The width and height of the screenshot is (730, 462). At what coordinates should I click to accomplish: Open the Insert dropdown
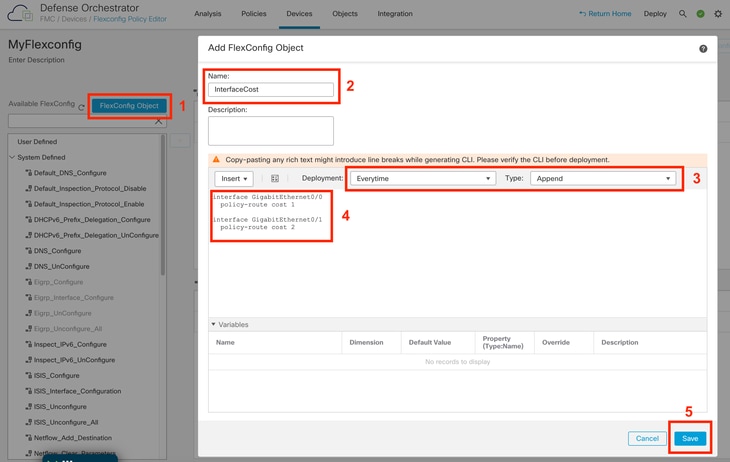pyautogui.click(x=234, y=178)
